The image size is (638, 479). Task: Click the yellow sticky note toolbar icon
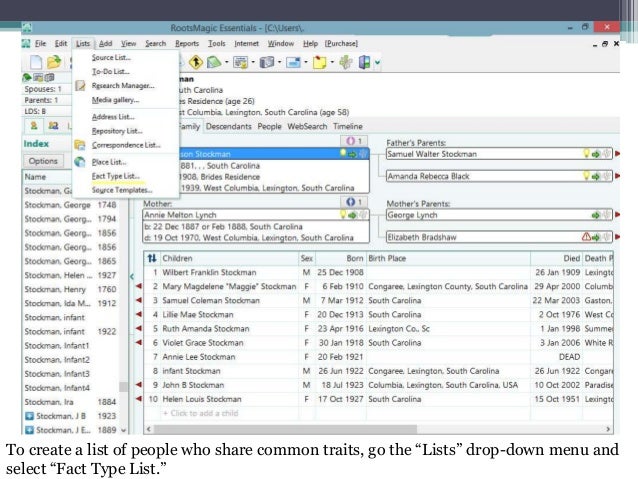point(319,62)
